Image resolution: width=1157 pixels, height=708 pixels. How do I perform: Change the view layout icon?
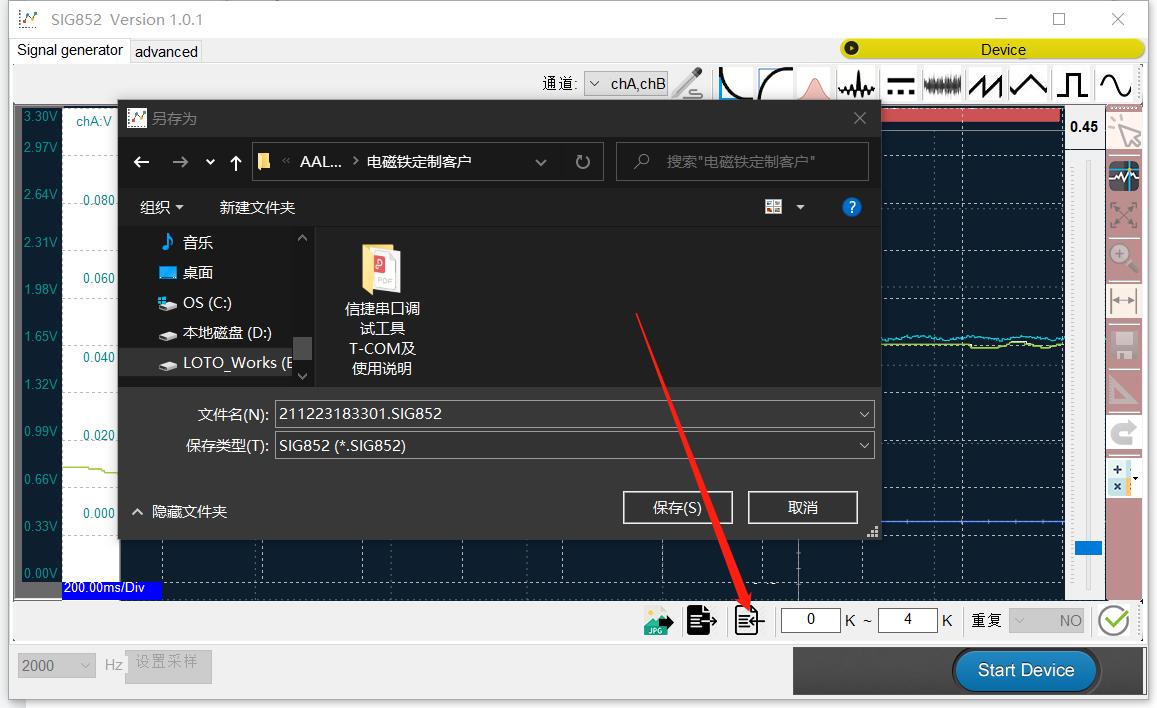coord(773,207)
